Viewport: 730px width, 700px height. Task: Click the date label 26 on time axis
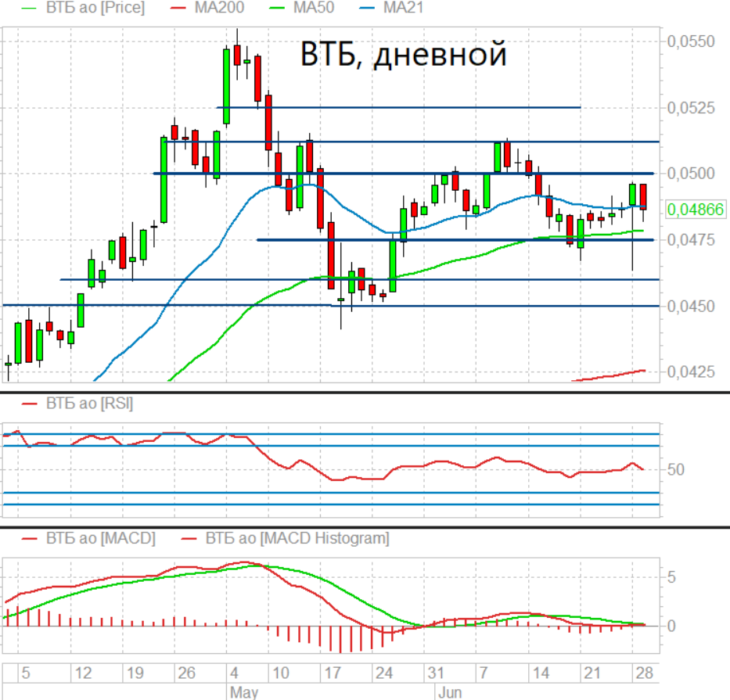(x=187, y=673)
